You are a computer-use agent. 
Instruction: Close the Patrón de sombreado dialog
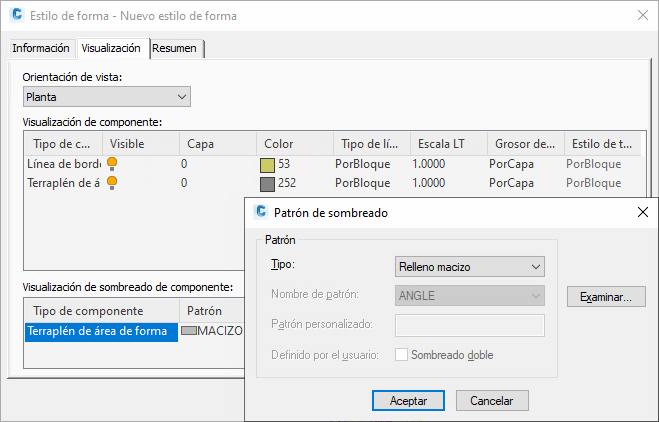click(640, 212)
